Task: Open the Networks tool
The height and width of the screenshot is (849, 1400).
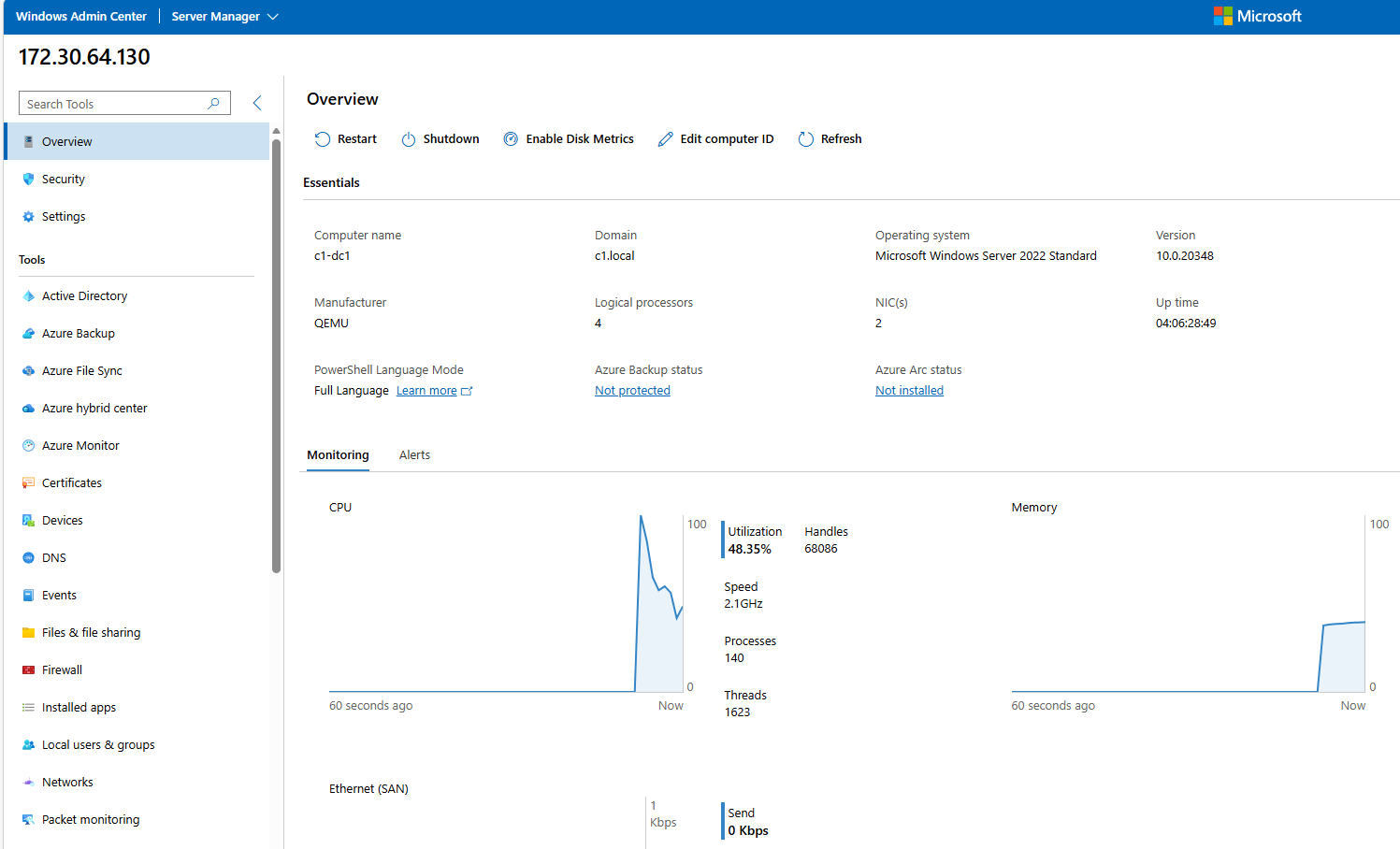Action: [66, 782]
